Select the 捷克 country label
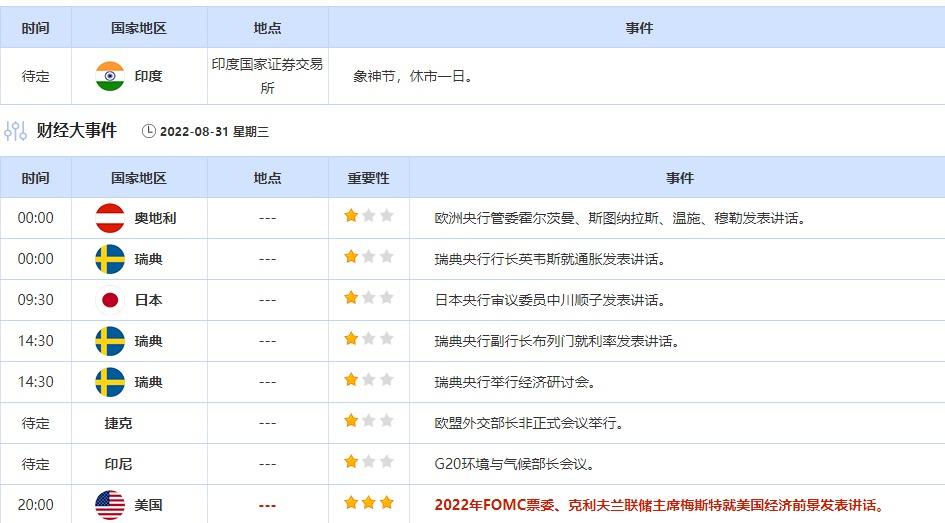This screenshot has height=523, width=945. coord(118,423)
